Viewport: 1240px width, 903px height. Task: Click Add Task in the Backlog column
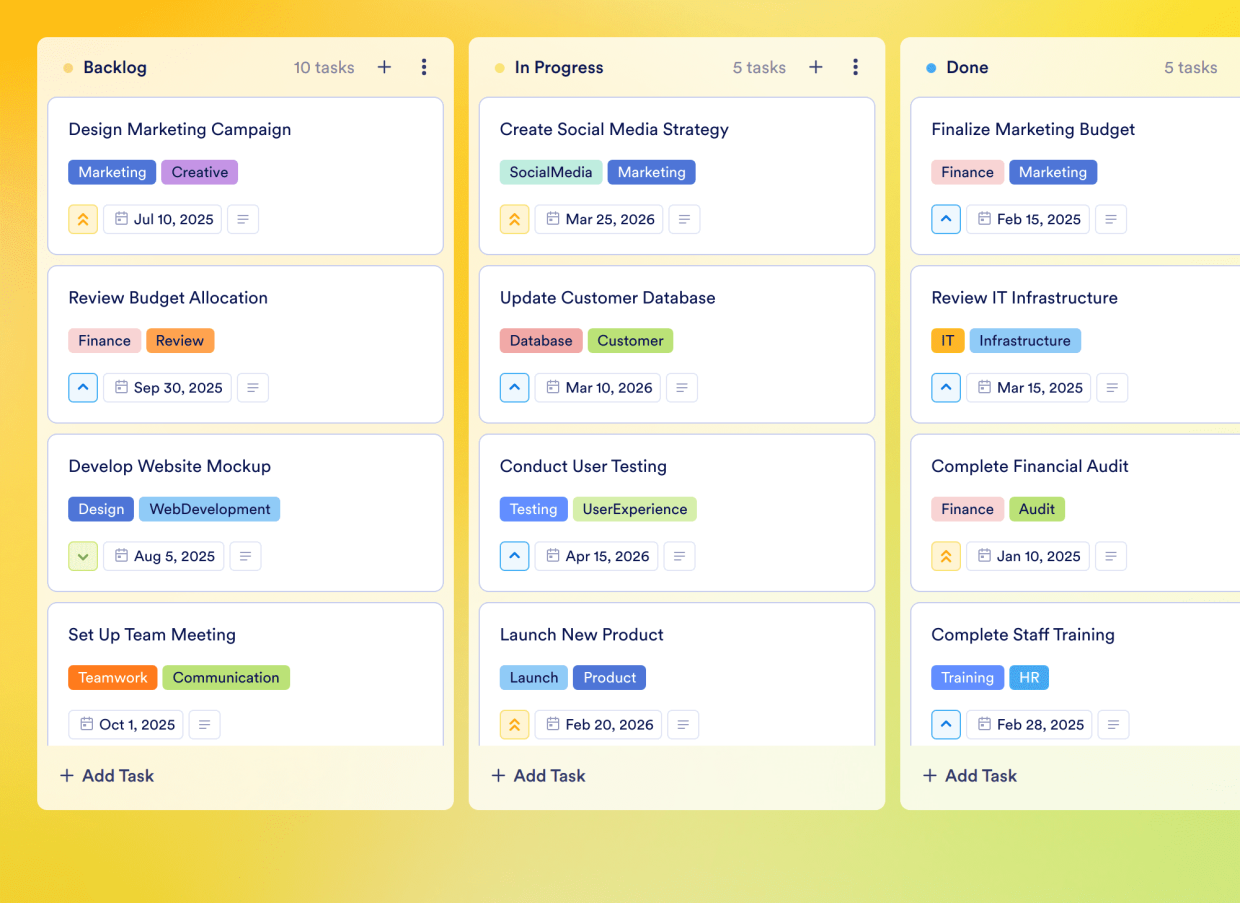[106, 775]
